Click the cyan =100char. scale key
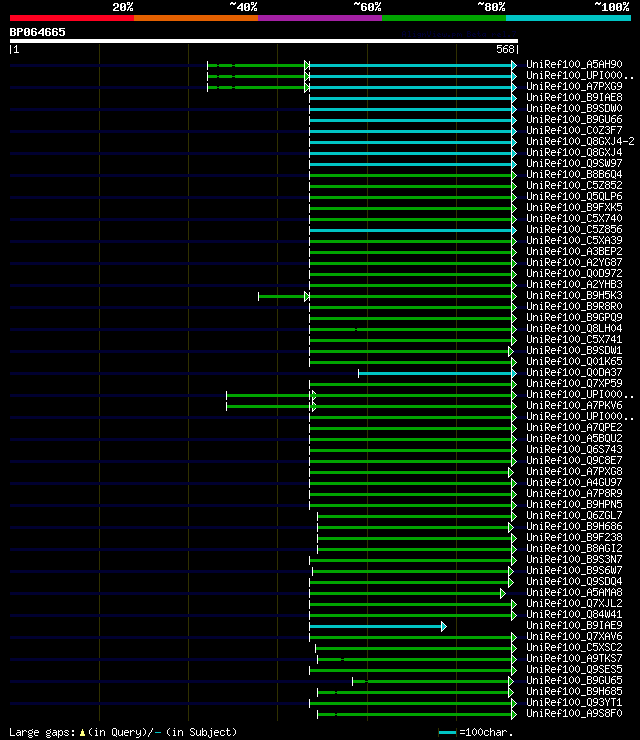The width and height of the screenshot is (640, 740). 475,732
